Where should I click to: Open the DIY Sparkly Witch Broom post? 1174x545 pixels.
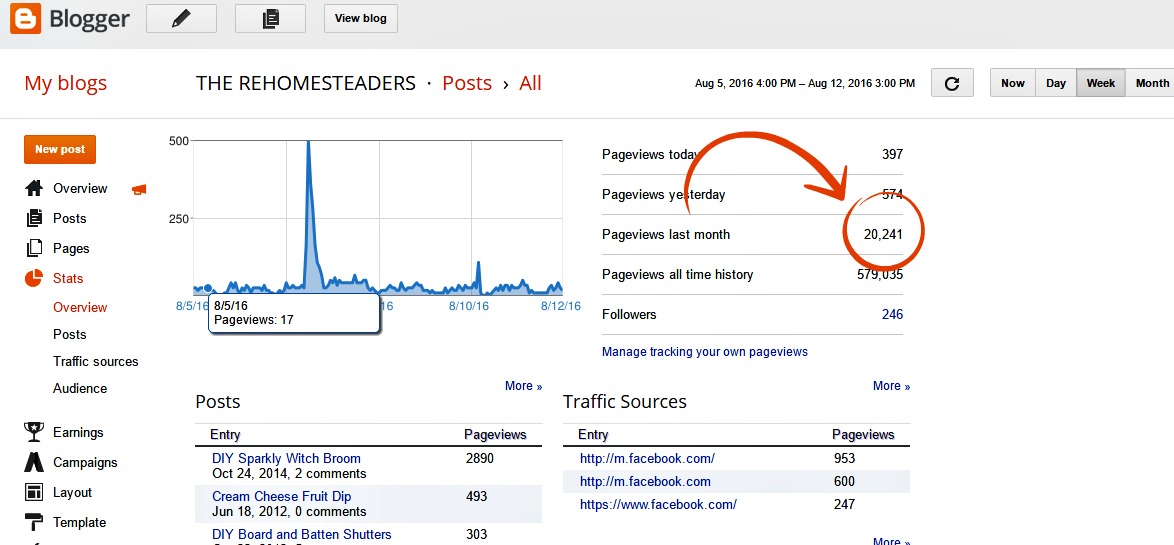286,459
